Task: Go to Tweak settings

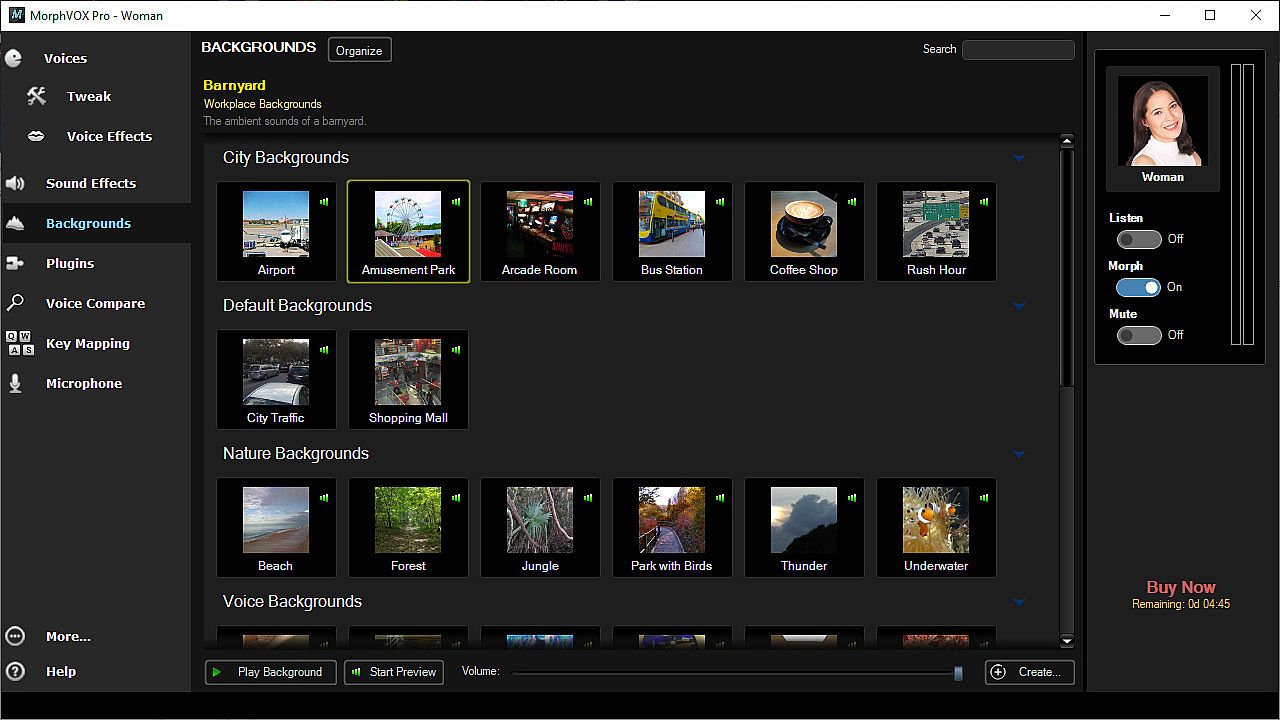Action: point(89,96)
